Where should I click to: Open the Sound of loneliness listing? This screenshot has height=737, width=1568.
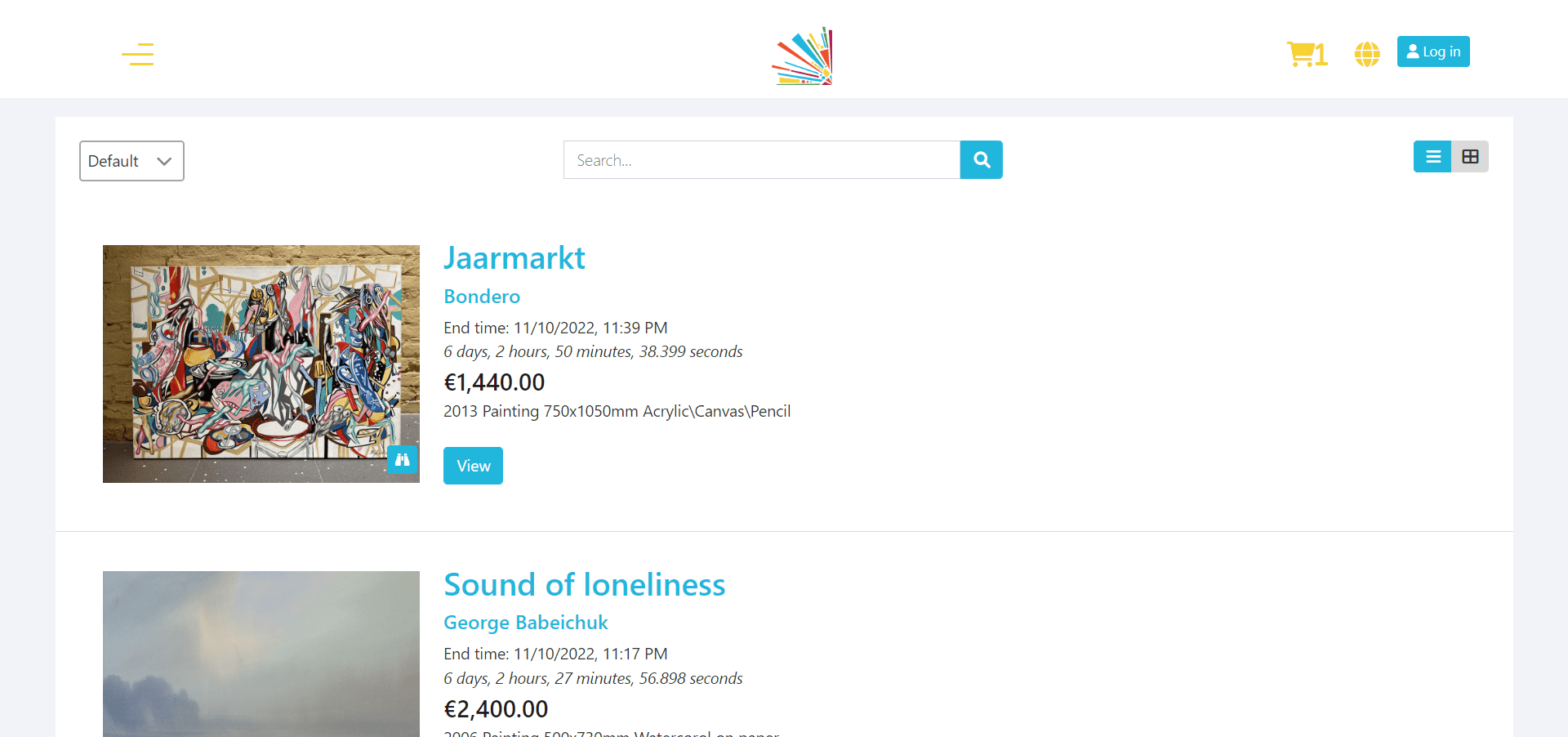pos(584,585)
